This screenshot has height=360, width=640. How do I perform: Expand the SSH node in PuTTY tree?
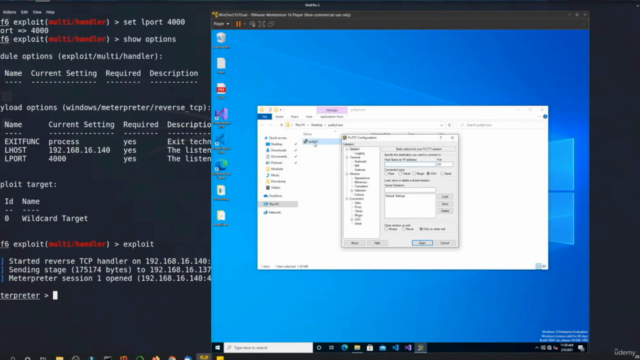[352, 220]
